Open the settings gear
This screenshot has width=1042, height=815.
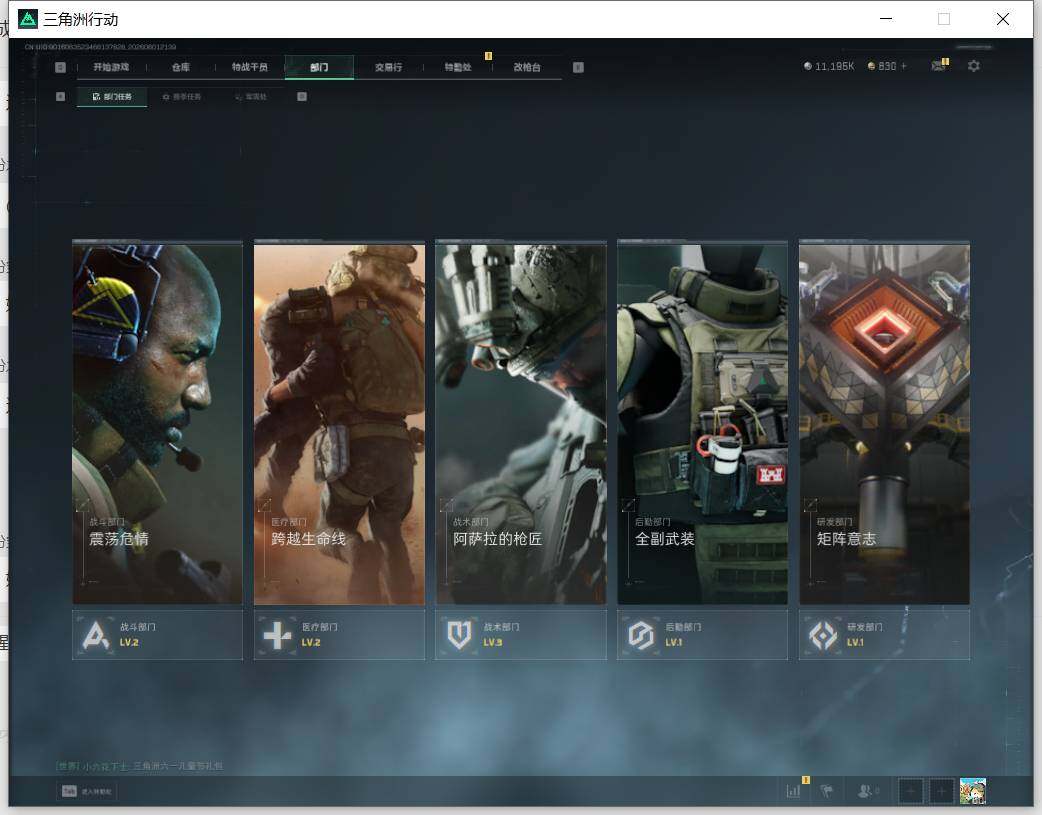coord(974,66)
